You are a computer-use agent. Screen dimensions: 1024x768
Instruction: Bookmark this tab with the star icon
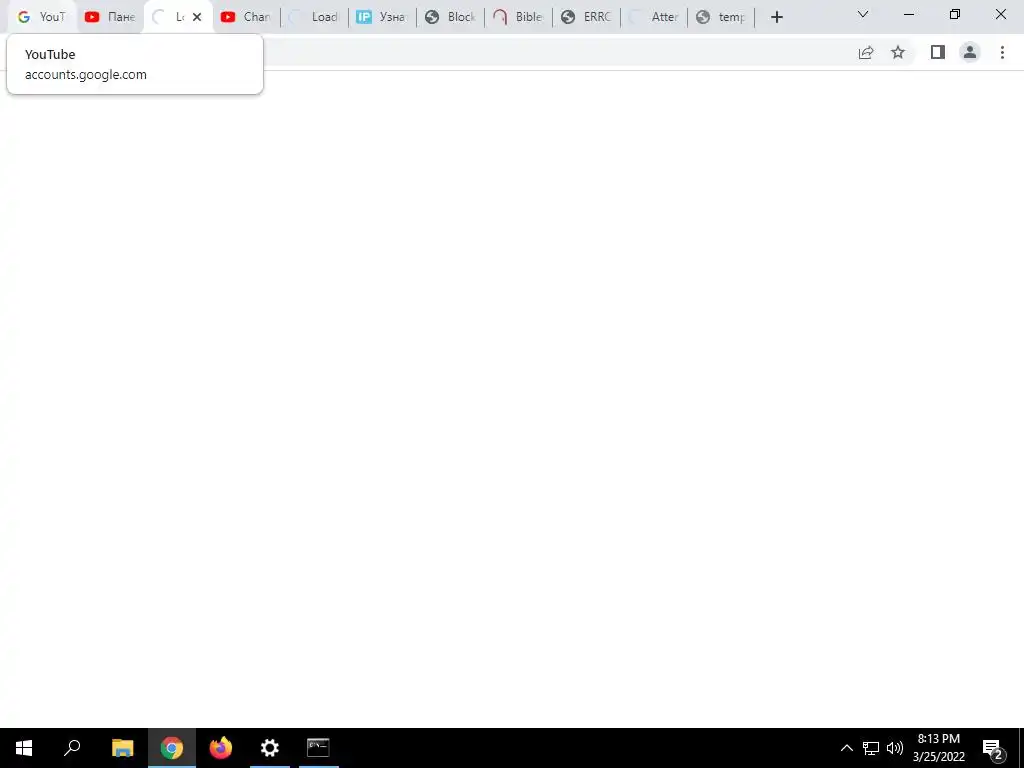point(898,52)
